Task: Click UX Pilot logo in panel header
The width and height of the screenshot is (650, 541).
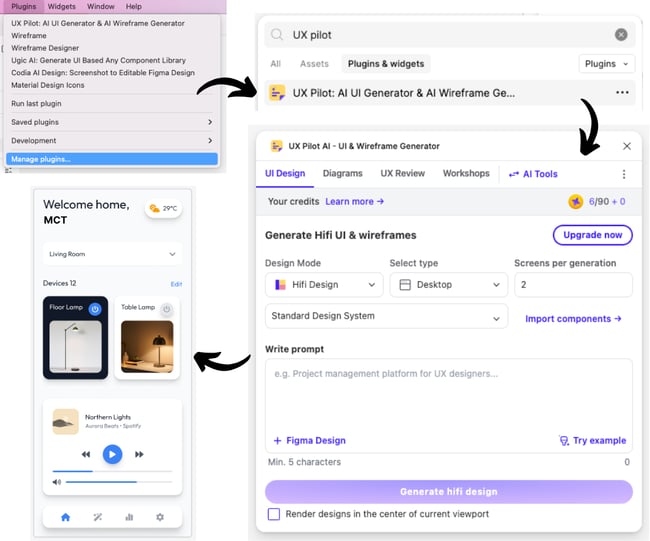Action: tap(276, 146)
